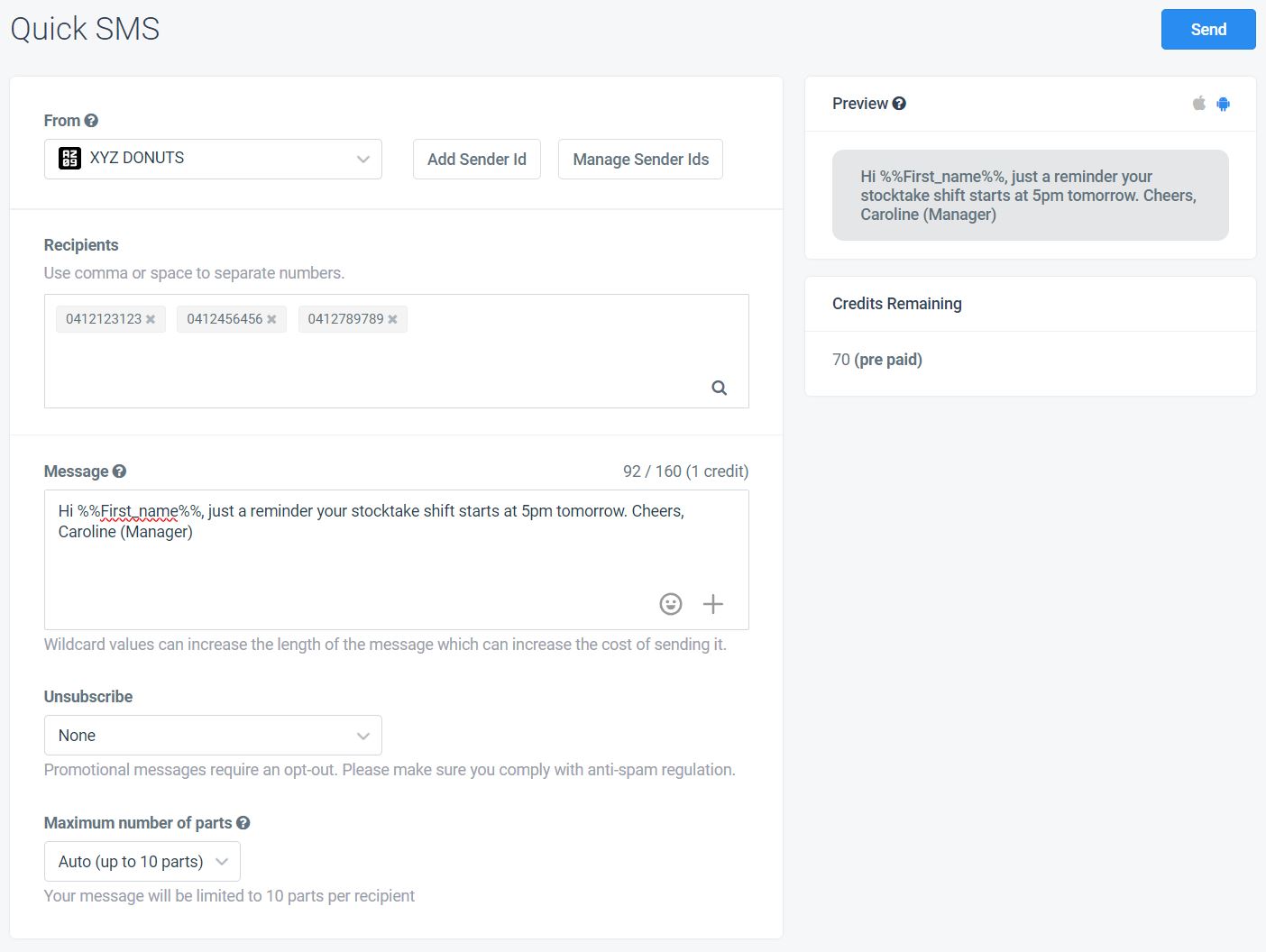Click the plus icon to insert a wildcard
This screenshot has width=1266, height=952.
713,604
